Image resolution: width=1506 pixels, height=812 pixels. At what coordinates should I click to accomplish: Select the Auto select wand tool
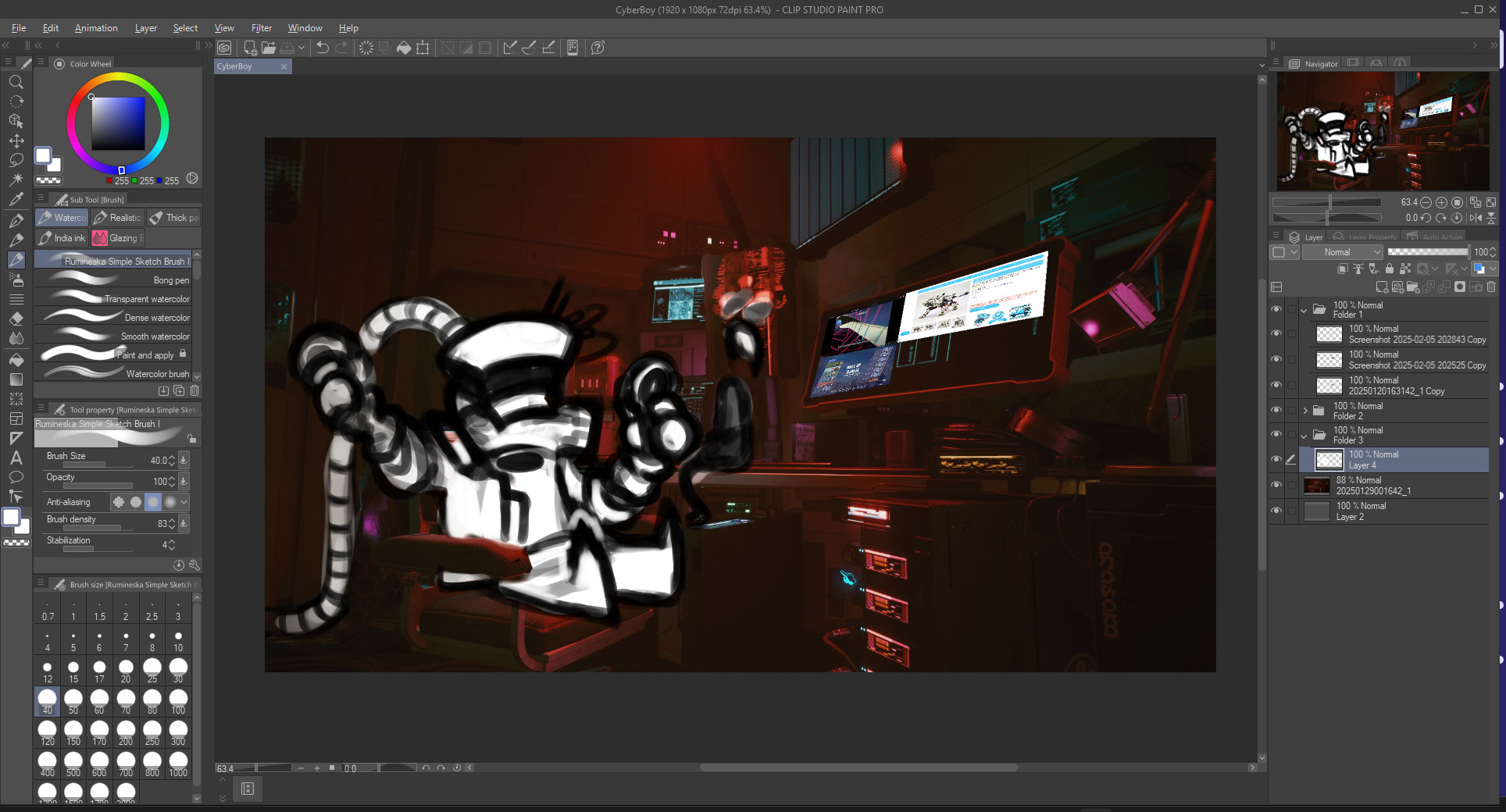(16, 180)
